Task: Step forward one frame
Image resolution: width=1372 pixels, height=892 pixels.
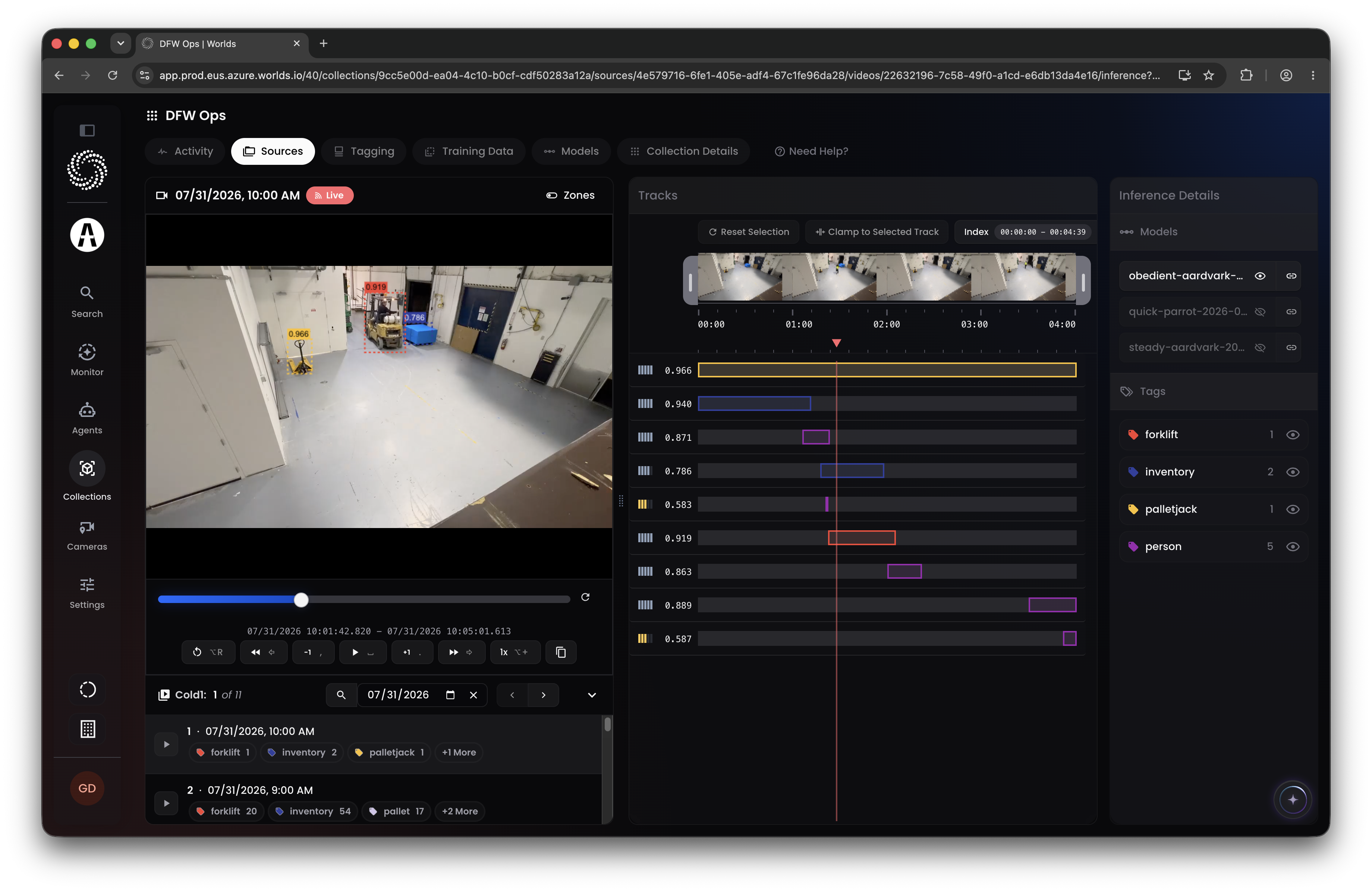Action: tap(412, 652)
